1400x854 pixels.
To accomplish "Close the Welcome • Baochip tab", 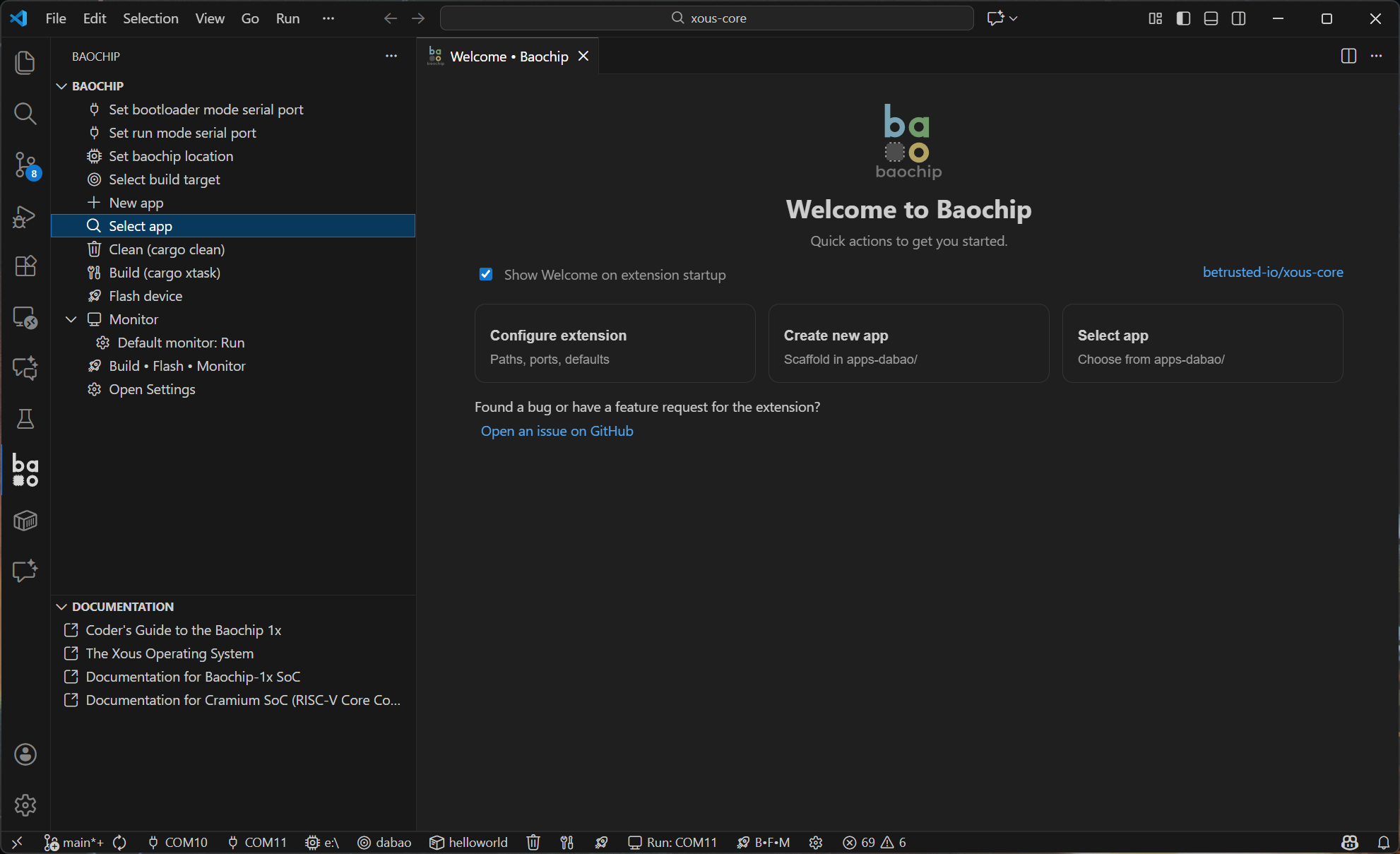I will 583,56.
